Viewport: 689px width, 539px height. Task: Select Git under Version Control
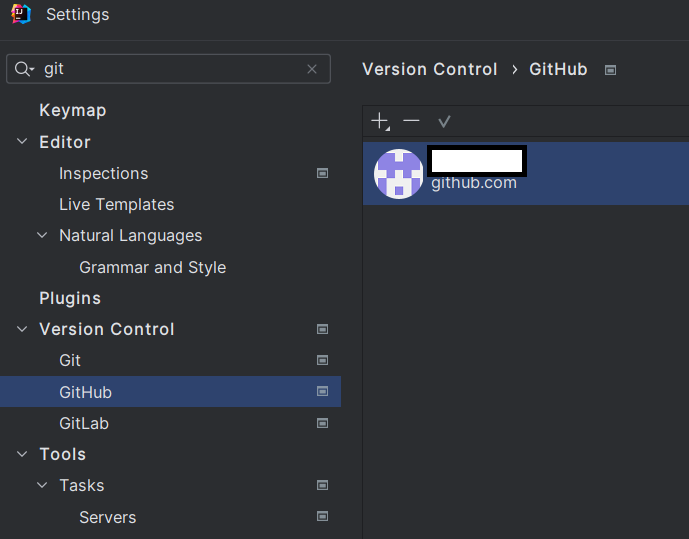click(x=70, y=360)
